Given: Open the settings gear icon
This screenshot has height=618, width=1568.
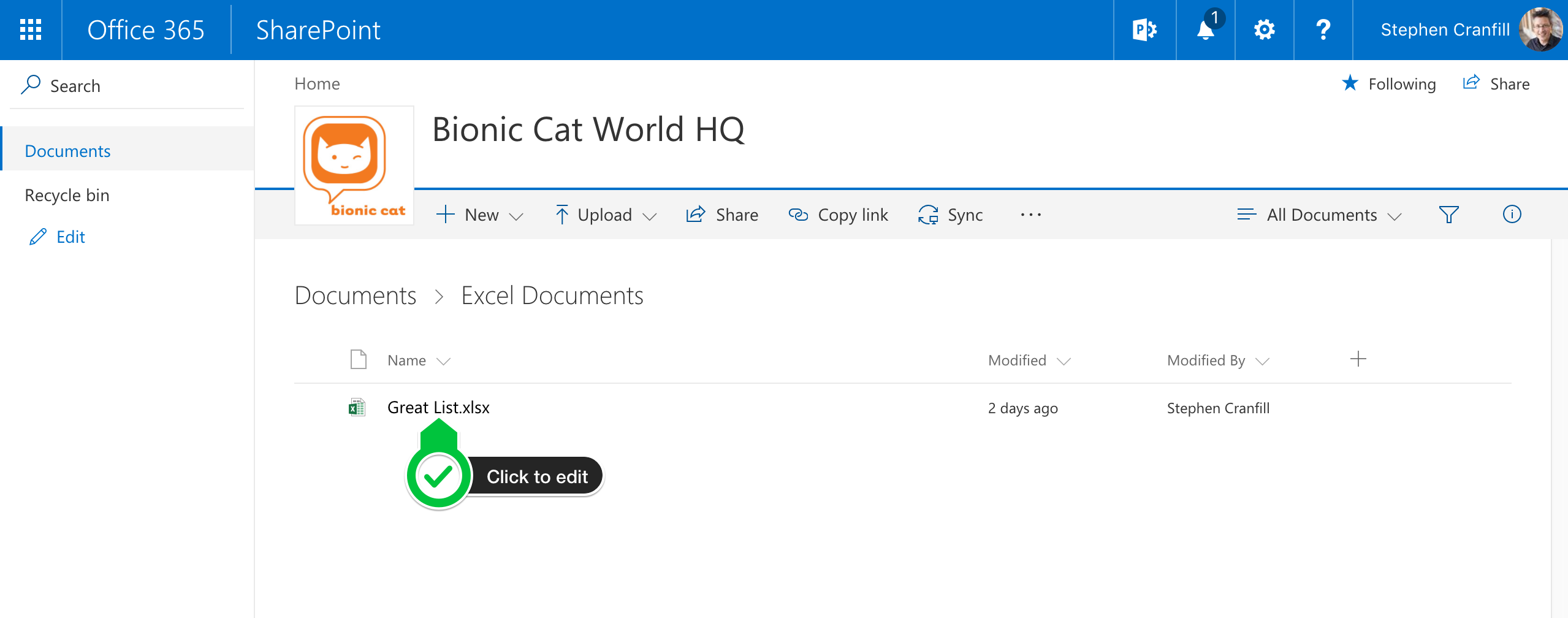Looking at the screenshot, I should coord(1264,29).
